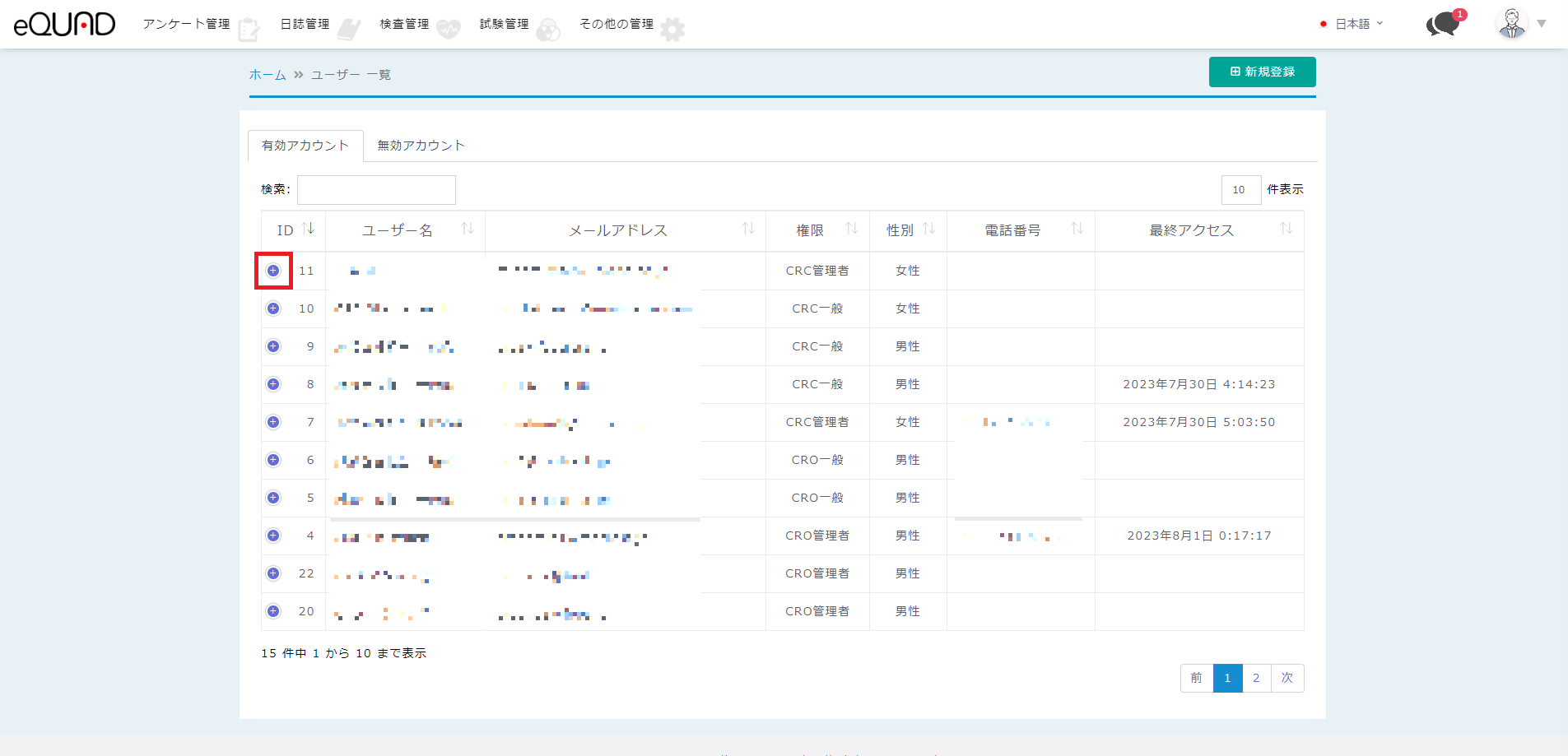Go to page 2 of results
Screen dimensions: 1568x756
point(1256,678)
